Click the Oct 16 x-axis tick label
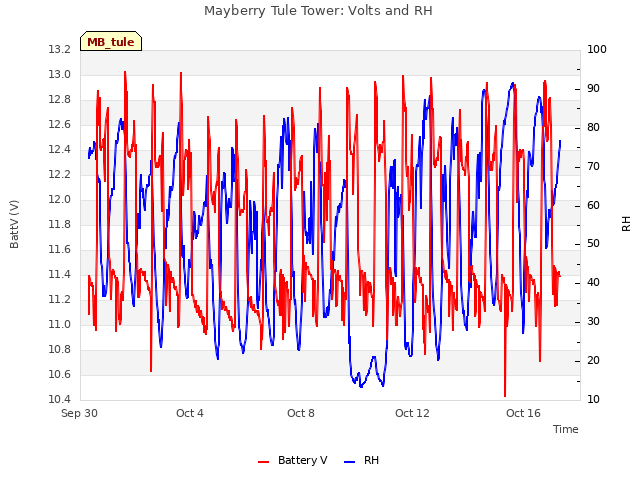Viewport: 640px width, 480px height. pyautogui.click(x=523, y=413)
